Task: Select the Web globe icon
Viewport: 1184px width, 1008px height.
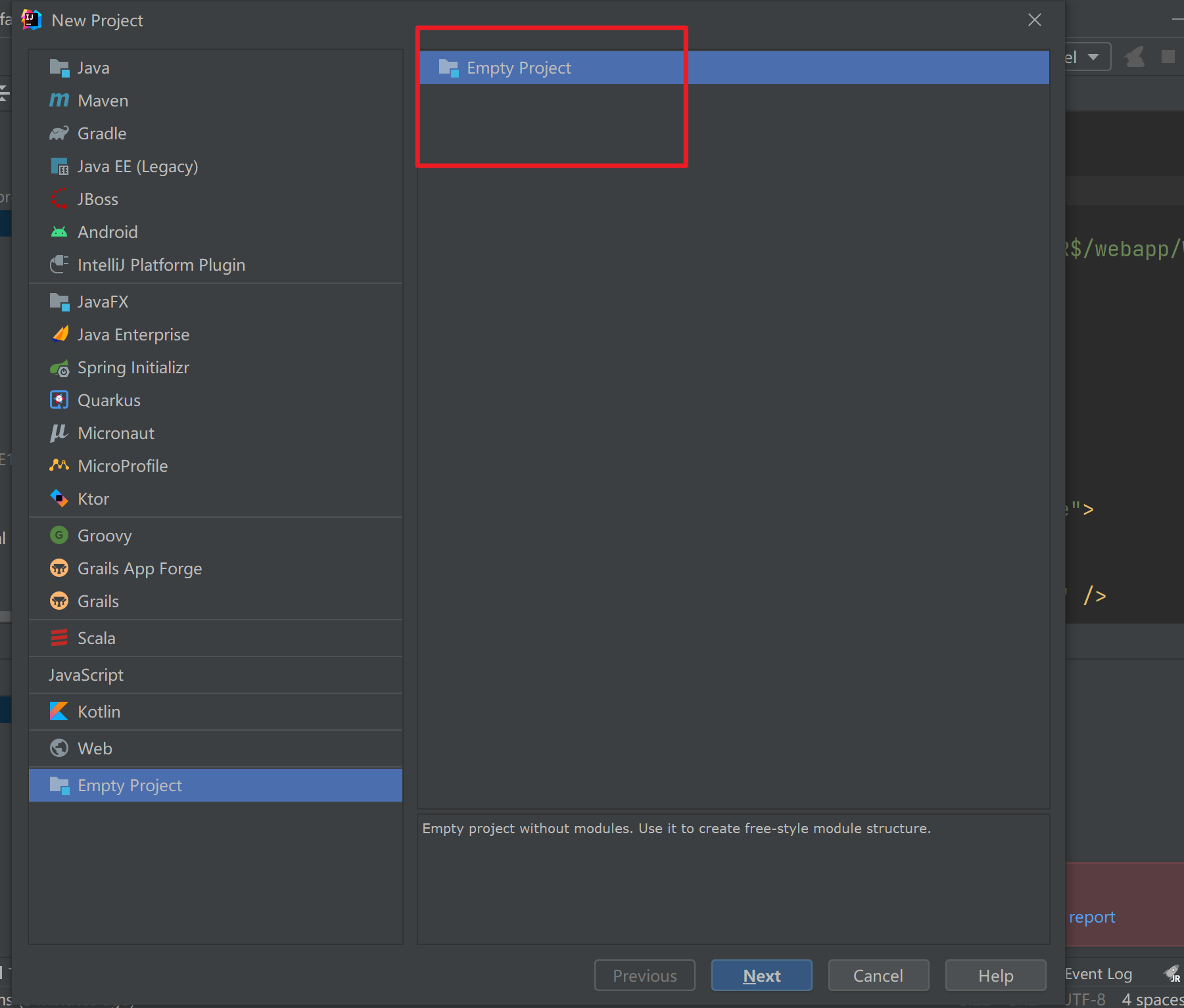Action: [x=59, y=748]
